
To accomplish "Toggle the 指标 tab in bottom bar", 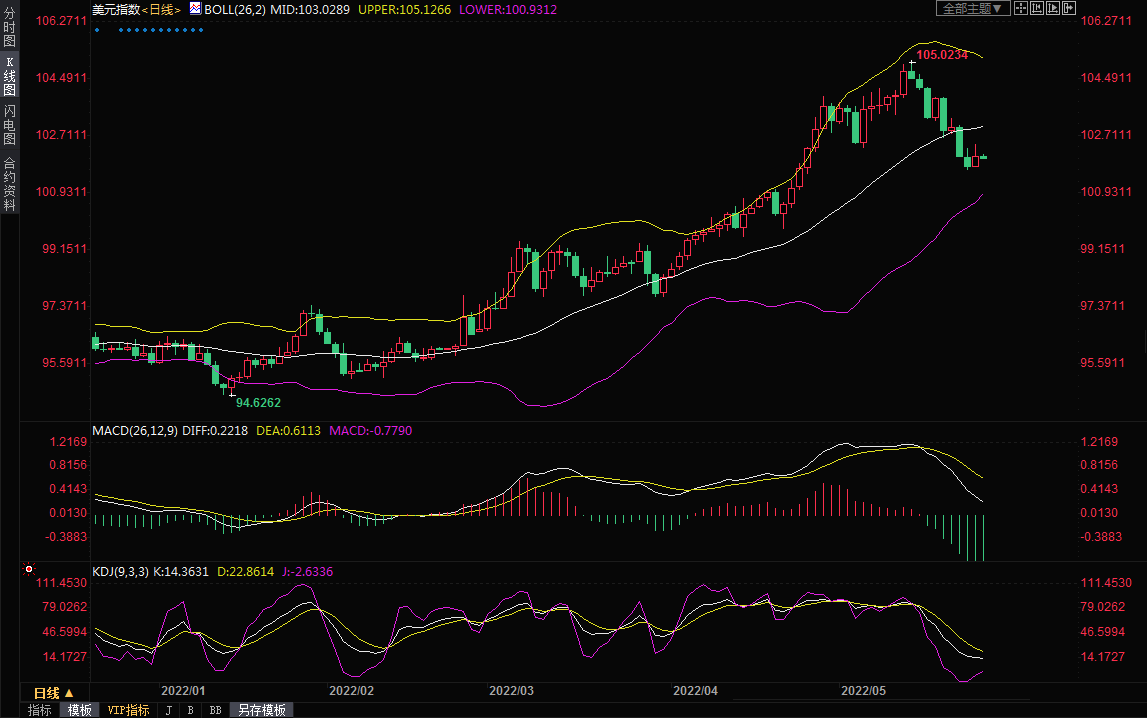I will 40,710.
